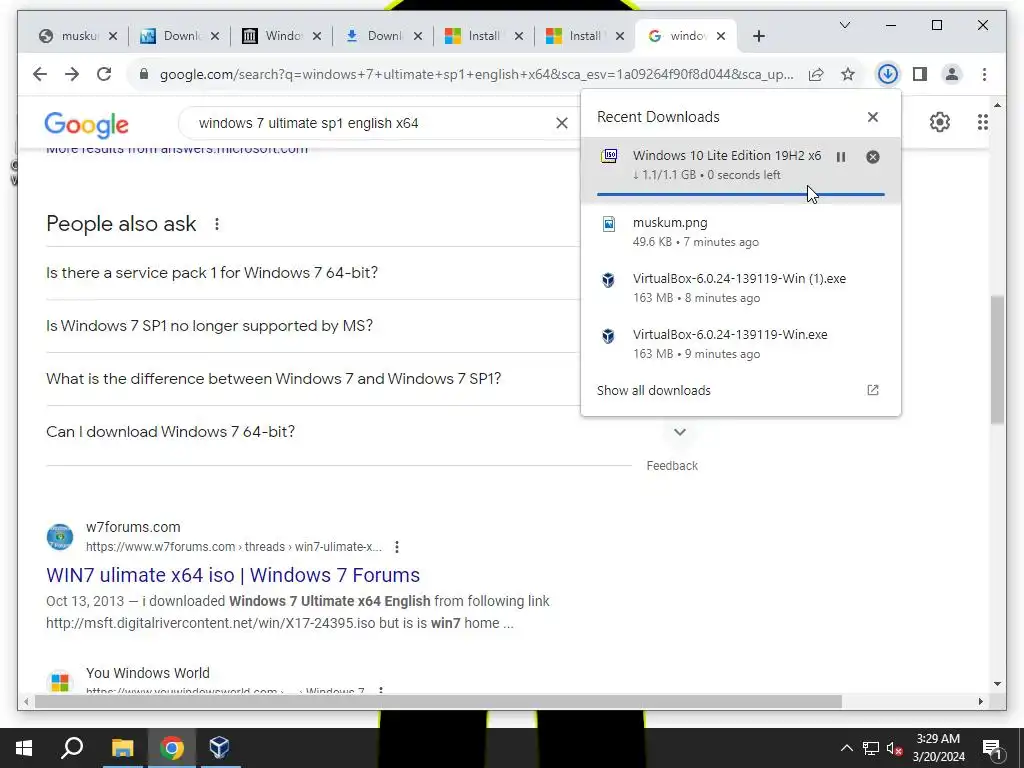Go back to previous page

pos(40,74)
